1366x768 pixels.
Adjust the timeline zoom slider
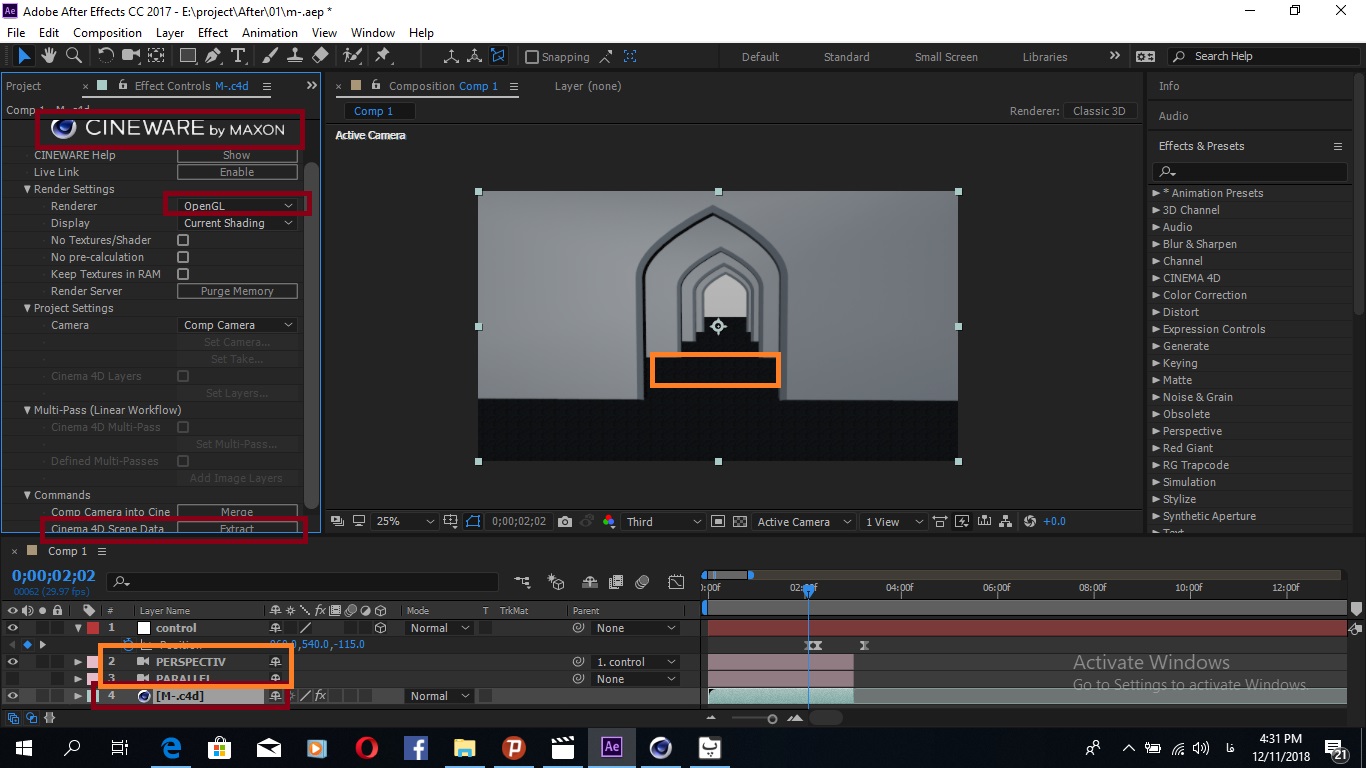point(772,718)
